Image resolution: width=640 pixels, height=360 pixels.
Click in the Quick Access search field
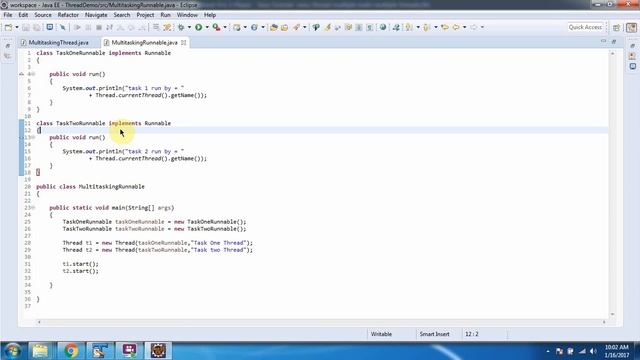point(585,27)
